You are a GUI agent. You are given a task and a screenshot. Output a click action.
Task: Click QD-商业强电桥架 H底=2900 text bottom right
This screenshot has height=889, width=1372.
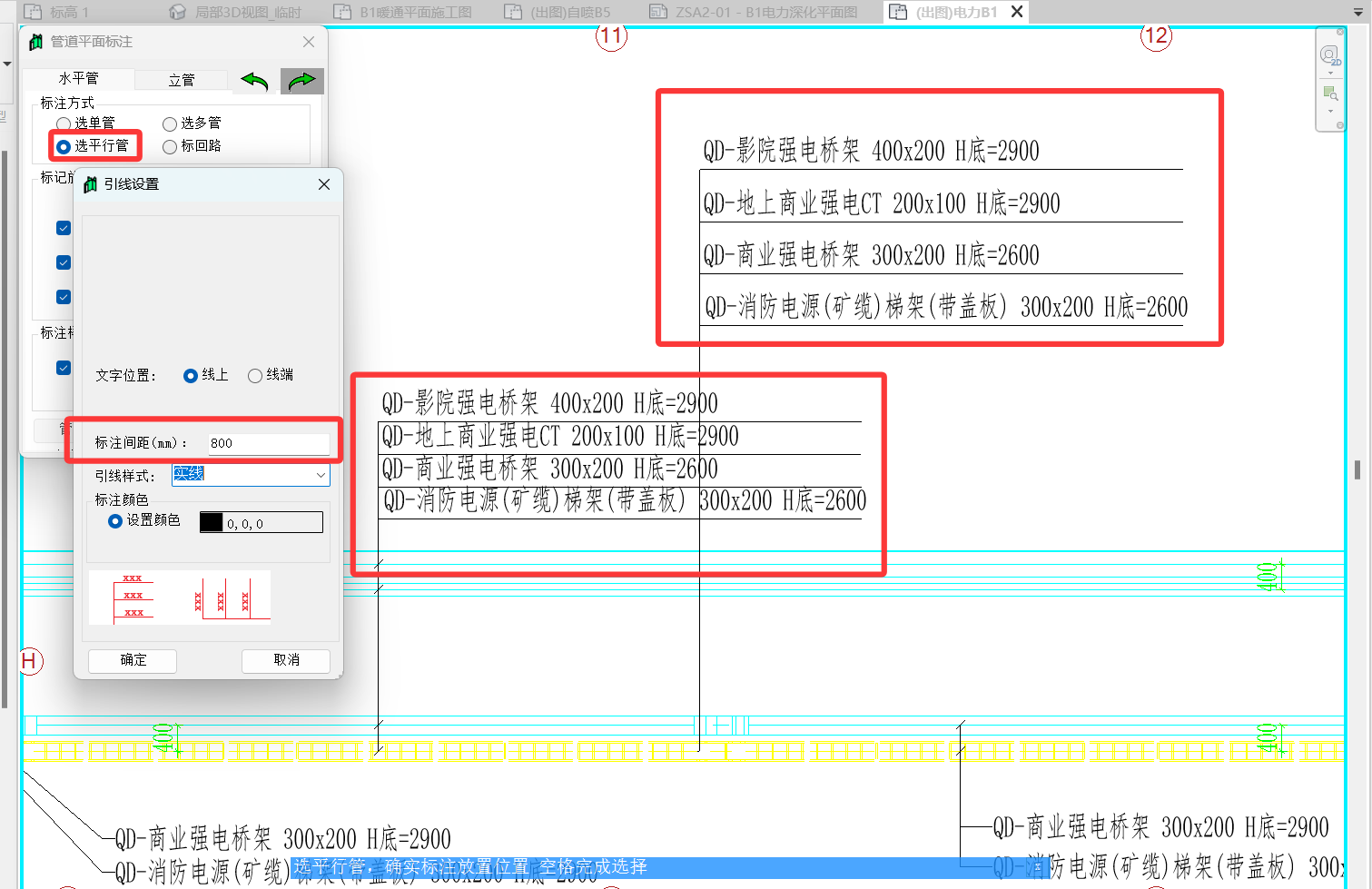[x=1160, y=827]
